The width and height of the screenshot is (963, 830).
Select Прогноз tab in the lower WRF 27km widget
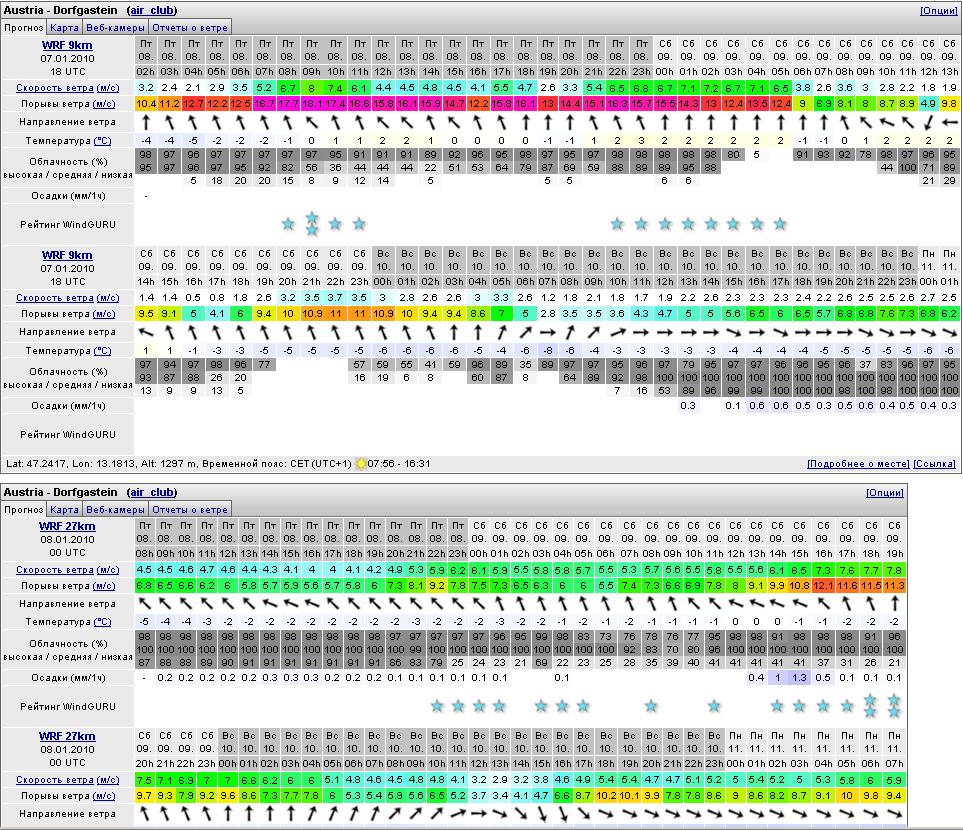(x=23, y=509)
